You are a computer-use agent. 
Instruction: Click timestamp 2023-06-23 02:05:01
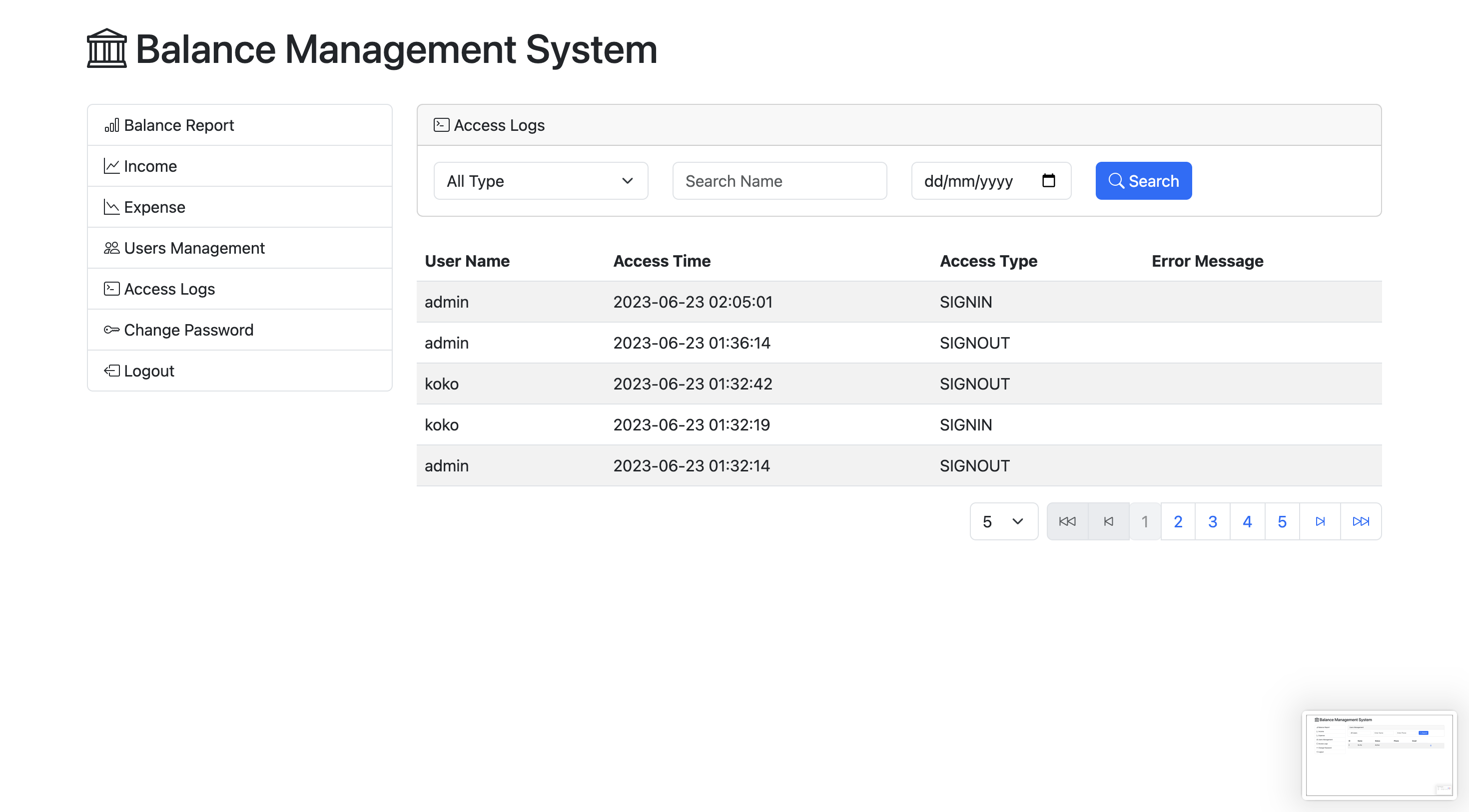693,302
